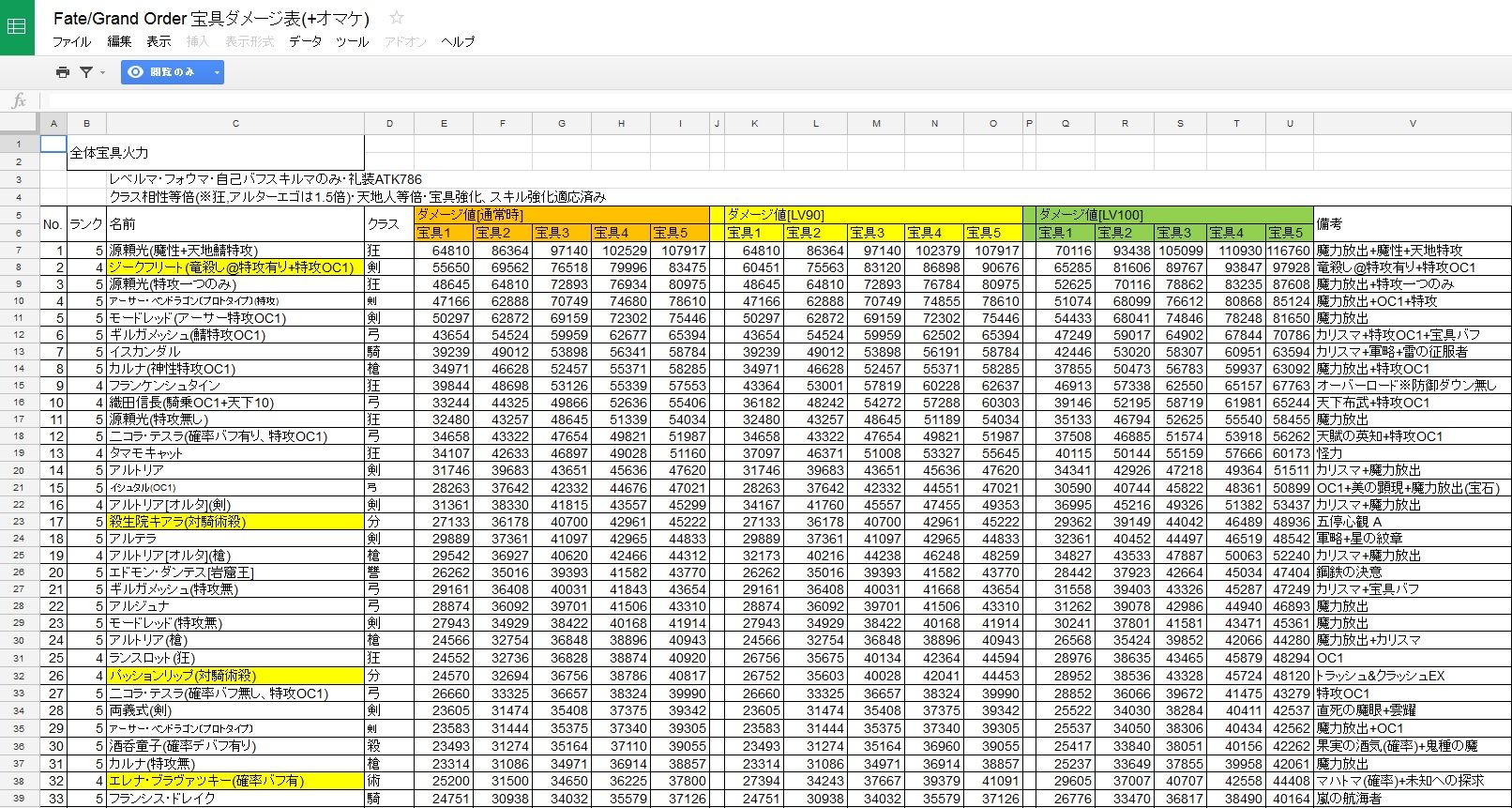Select column A header
The width and height of the screenshot is (1512, 808).
[53, 124]
